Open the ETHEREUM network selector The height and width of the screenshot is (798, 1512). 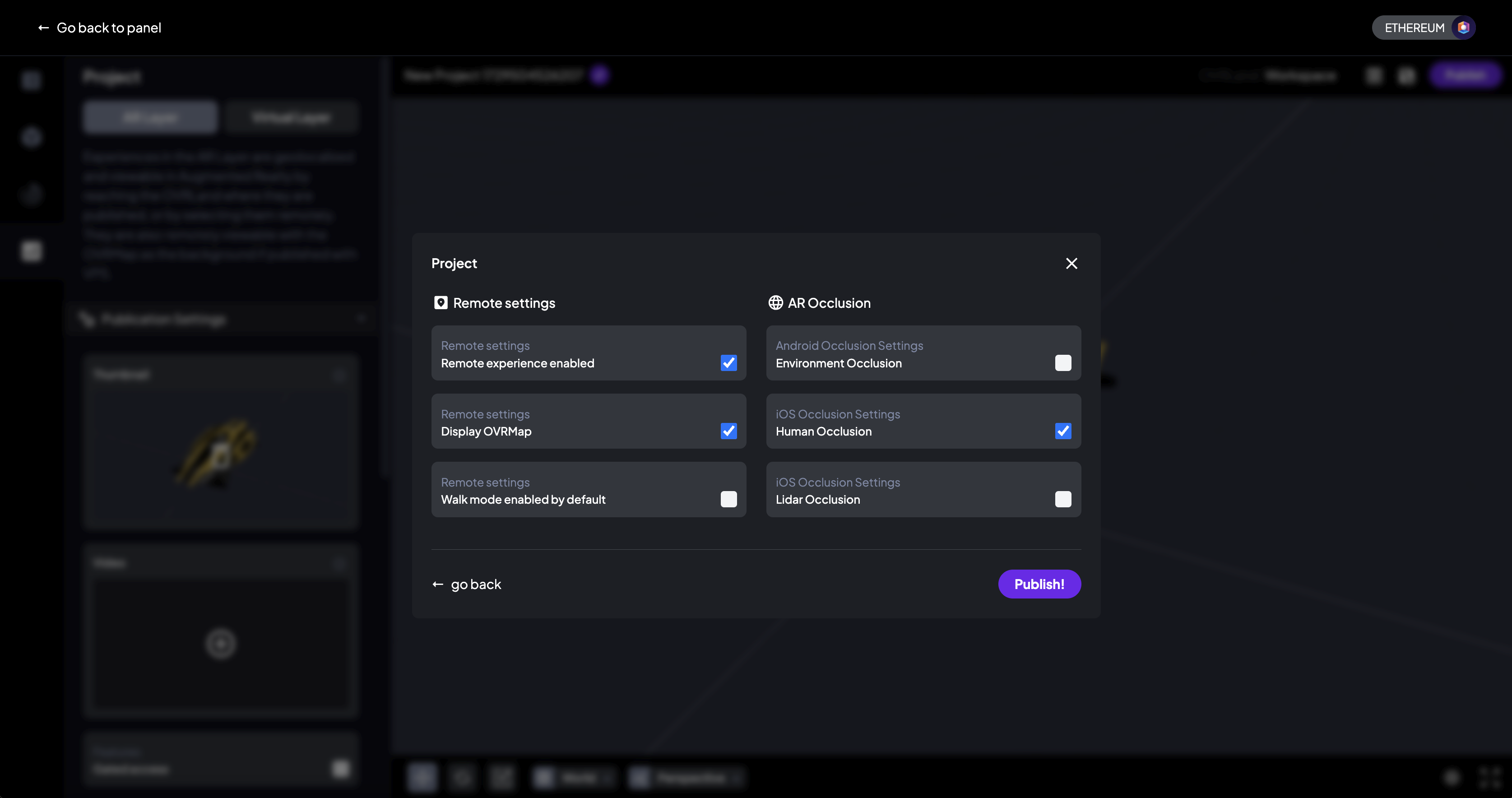coord(1415,28)
